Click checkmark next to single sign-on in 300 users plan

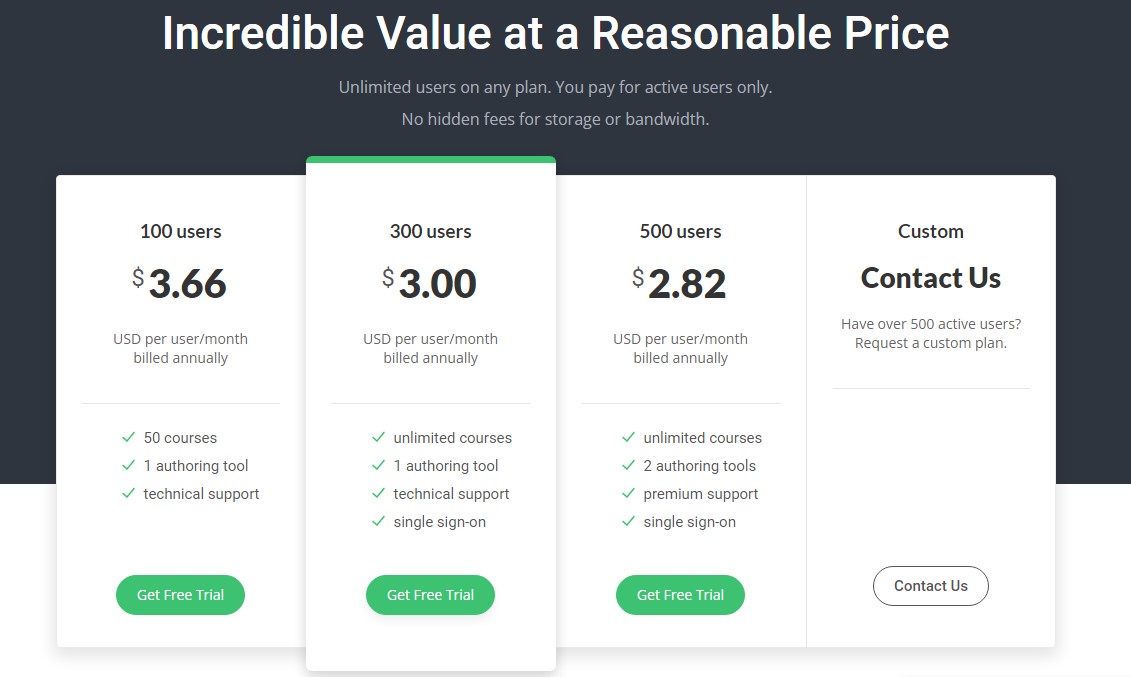tap(378, 521)
